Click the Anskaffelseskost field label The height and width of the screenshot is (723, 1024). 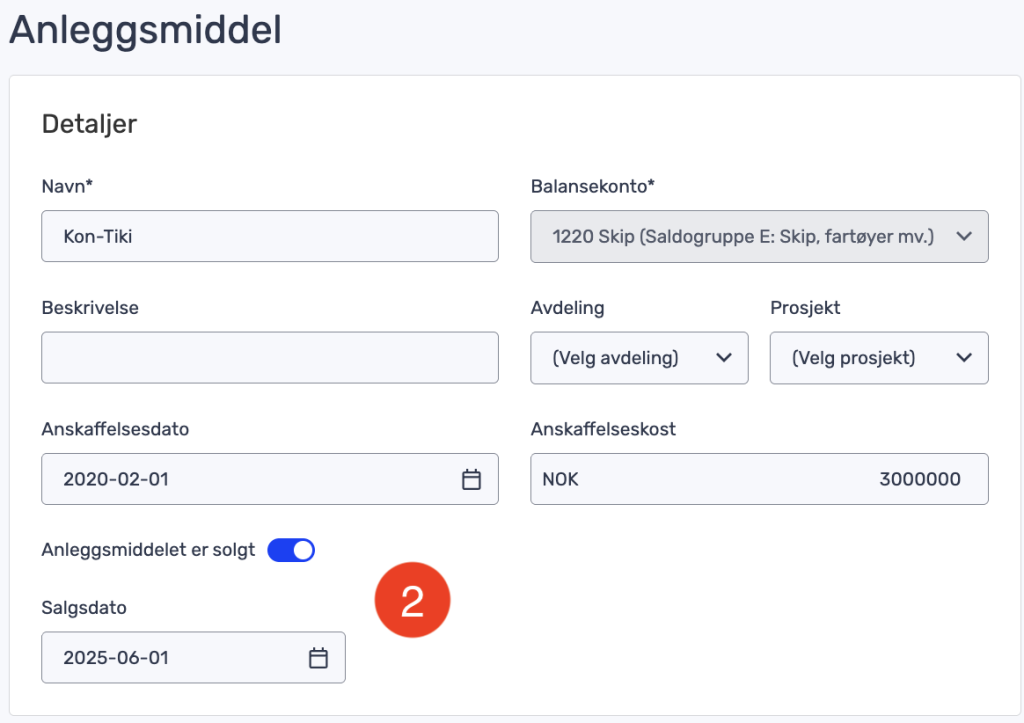pyautogui.click(x=603, y=429)
